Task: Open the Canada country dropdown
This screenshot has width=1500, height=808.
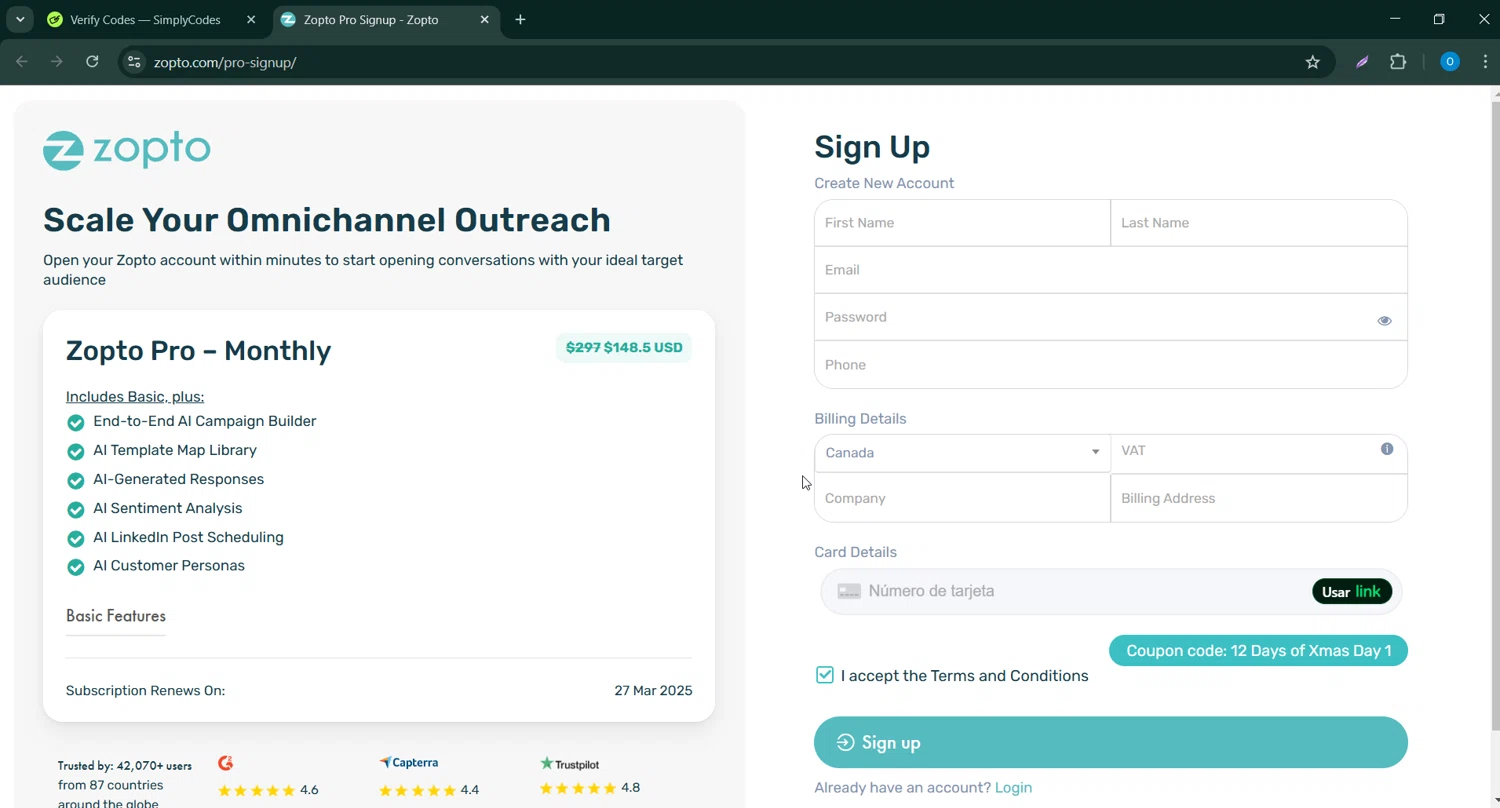Action: [x=962, y=453]
